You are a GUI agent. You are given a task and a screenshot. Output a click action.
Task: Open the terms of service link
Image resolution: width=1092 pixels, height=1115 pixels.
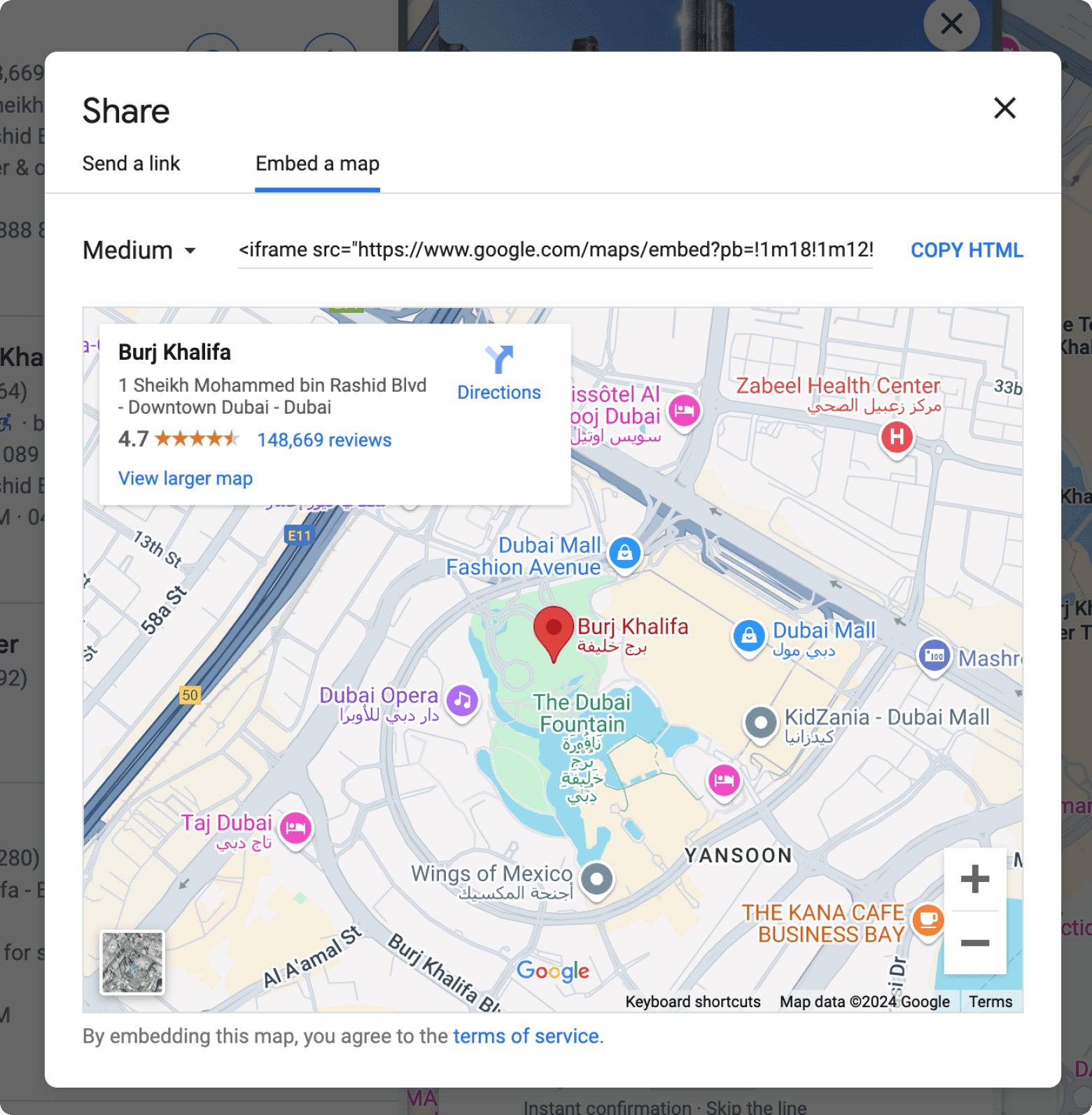(x=526, y=1036)
